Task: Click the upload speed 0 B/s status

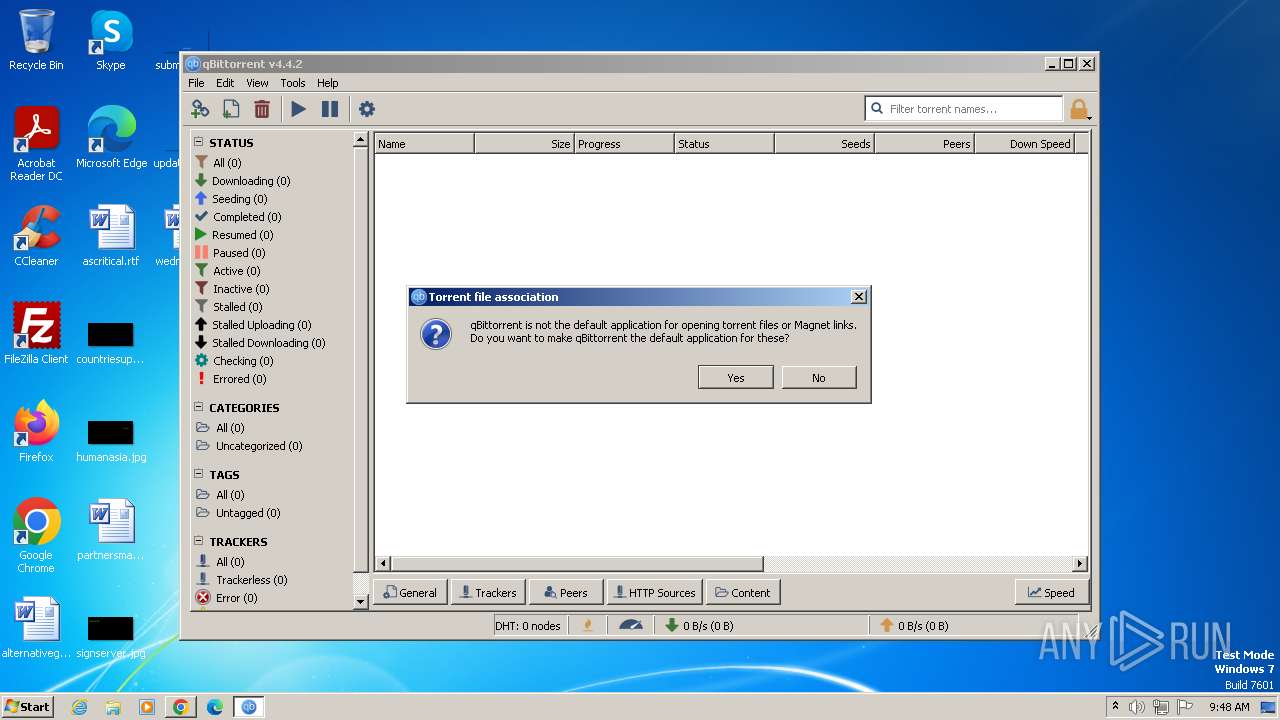Action: [x=914, y=626]
